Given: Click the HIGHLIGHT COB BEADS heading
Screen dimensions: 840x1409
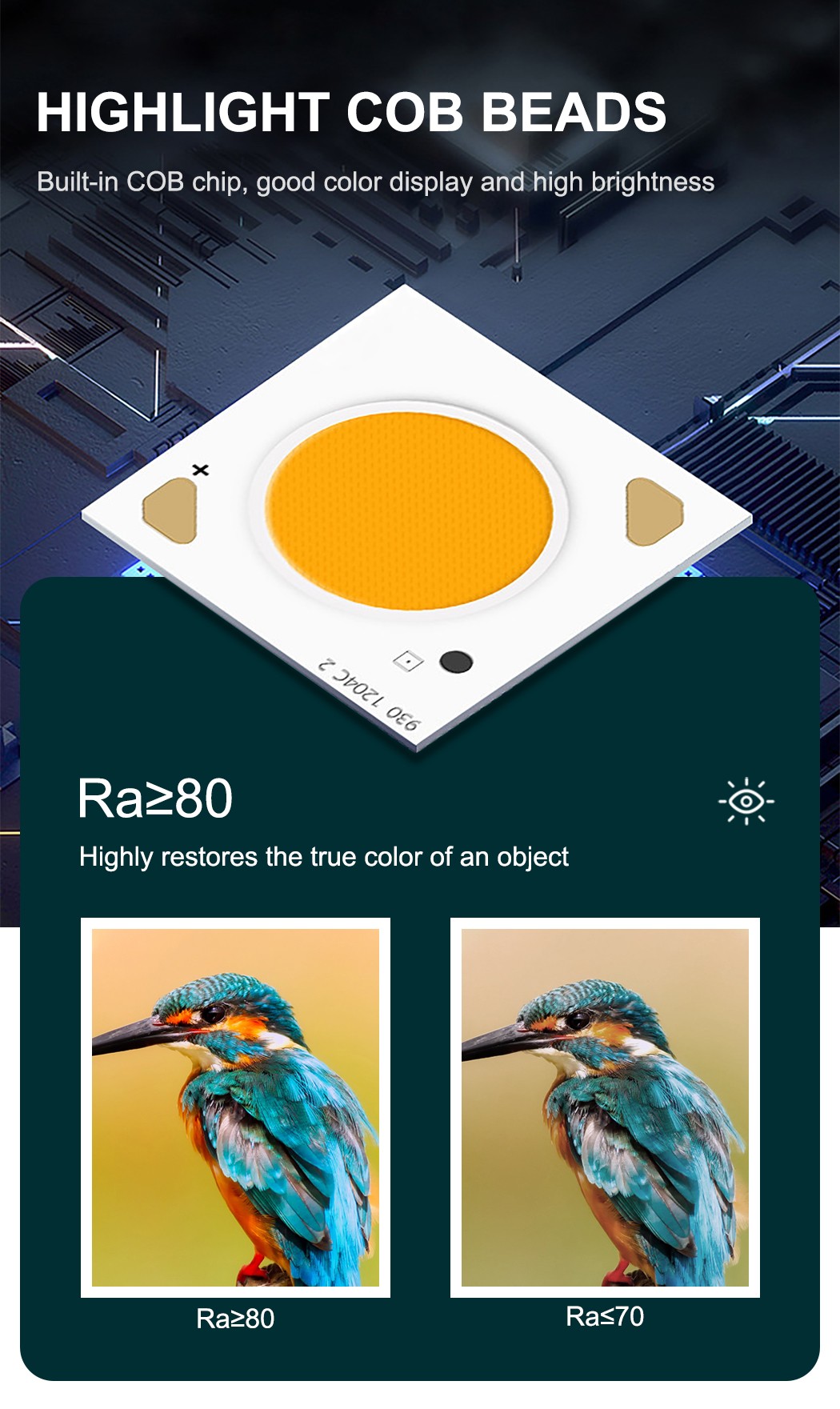Looking at the screenshot, I should (351, 112).
